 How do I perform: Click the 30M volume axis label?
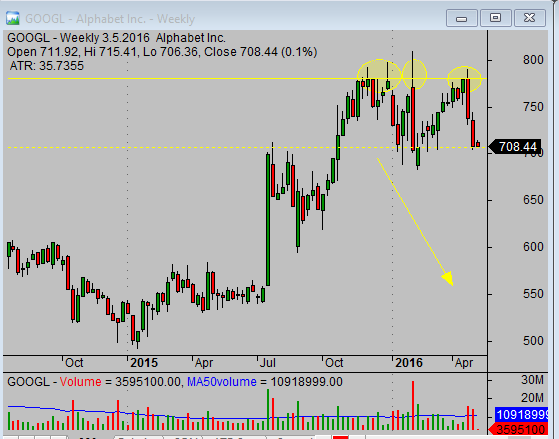(532, 380)
